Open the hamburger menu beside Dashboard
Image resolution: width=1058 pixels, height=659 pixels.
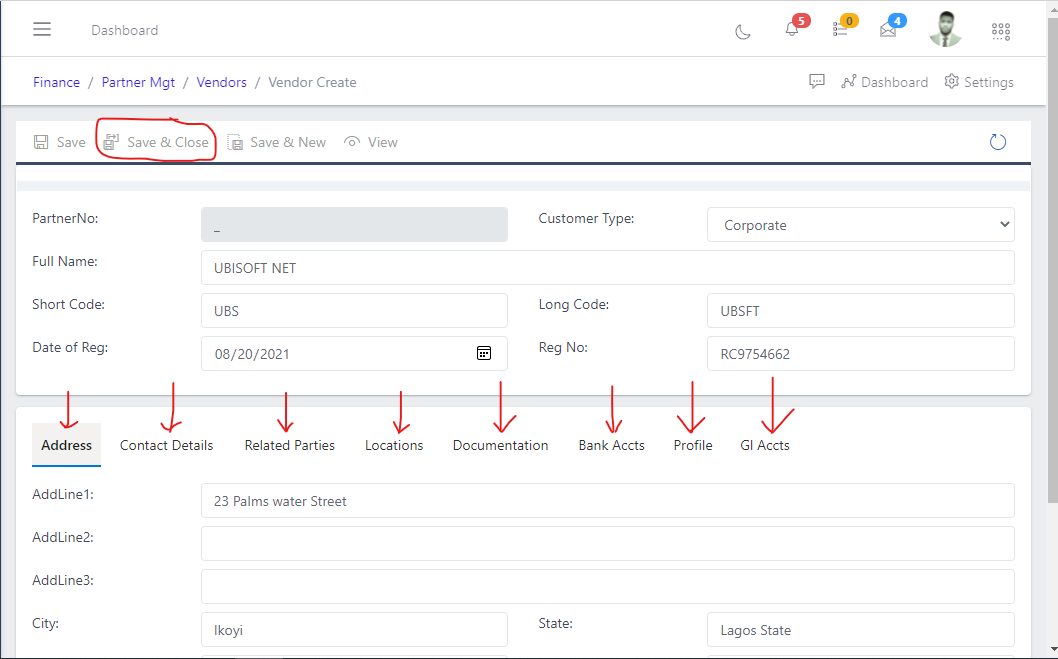(41, 28)
